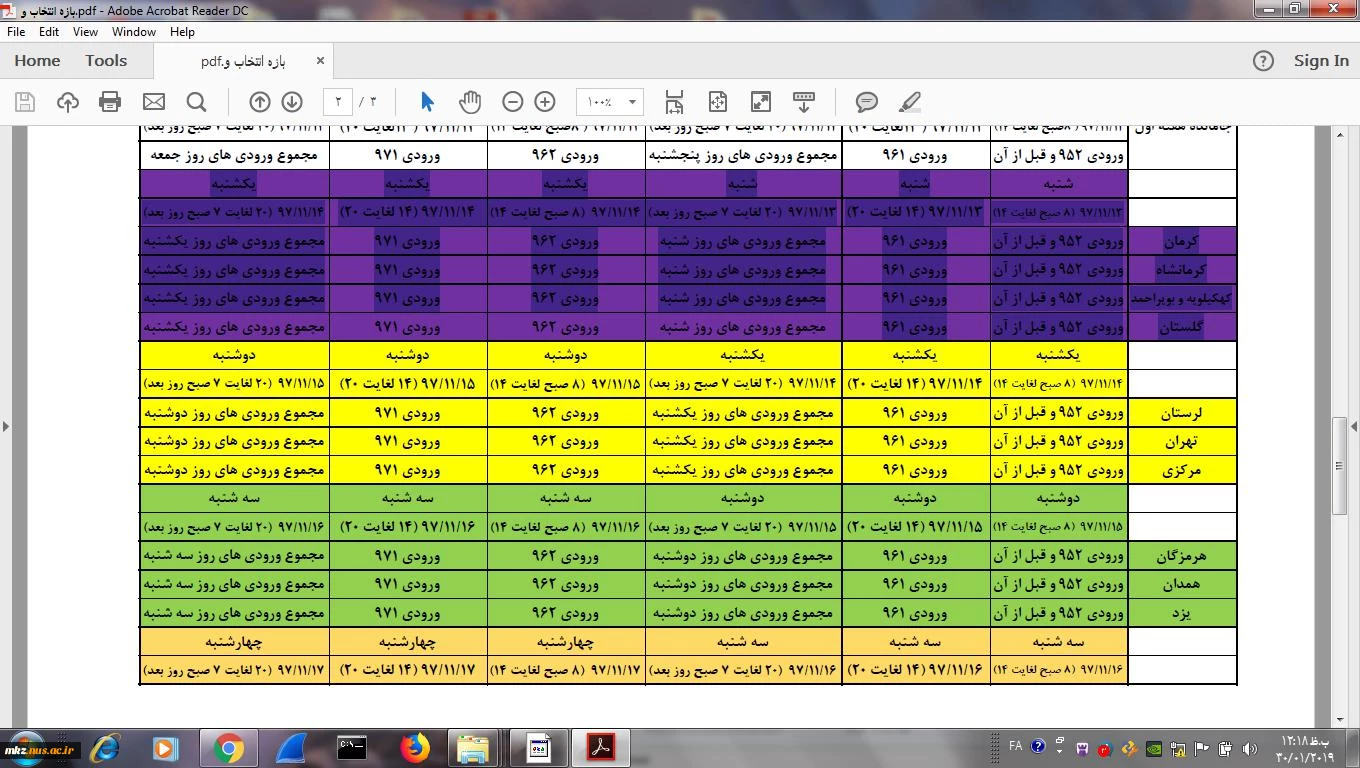
Task: Click the کهگیلویه و بویراحمد cell
Action: click(1182, 298)
